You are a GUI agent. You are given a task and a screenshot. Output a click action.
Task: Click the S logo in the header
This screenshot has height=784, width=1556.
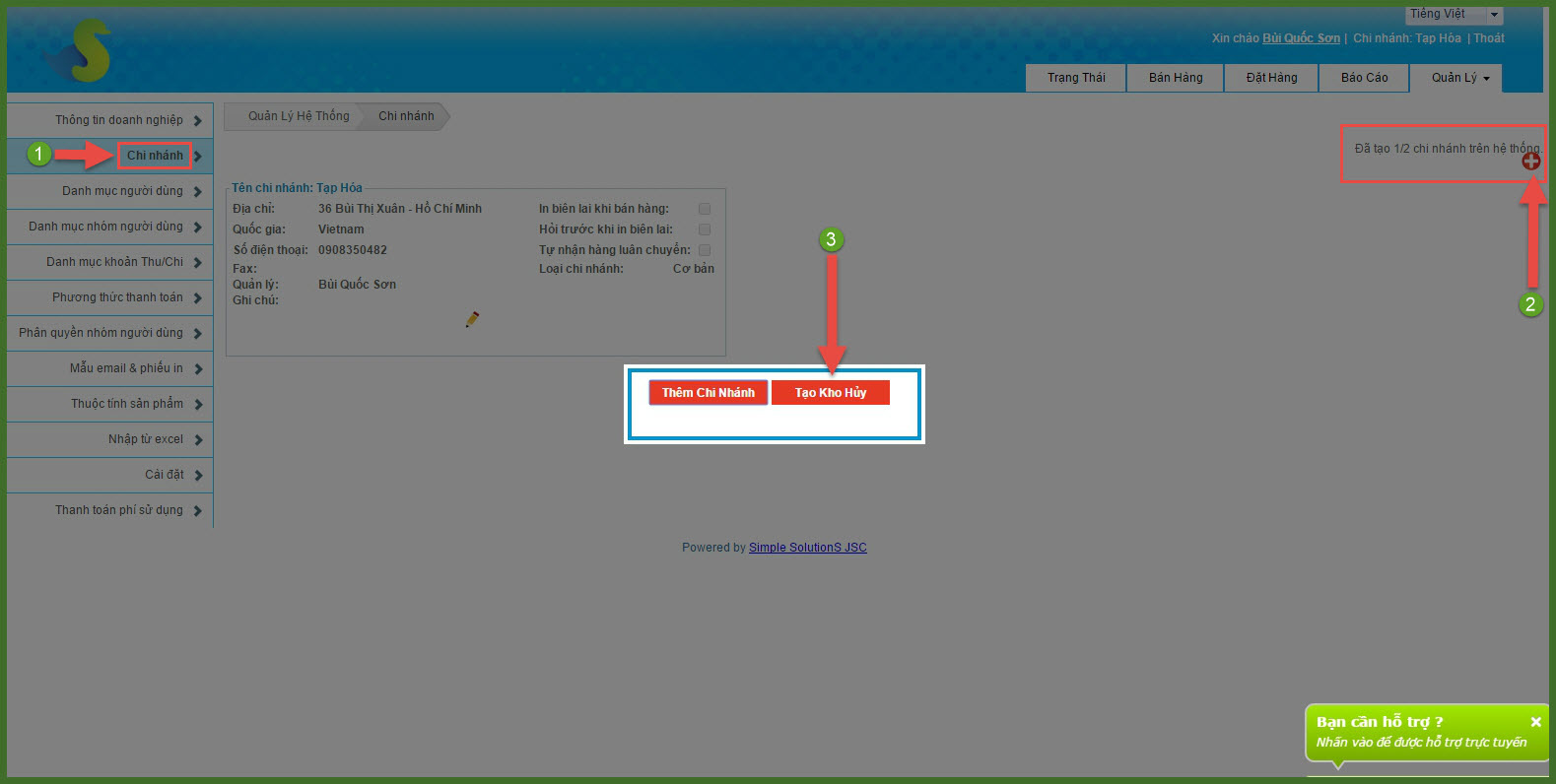(x=83, y=52)
